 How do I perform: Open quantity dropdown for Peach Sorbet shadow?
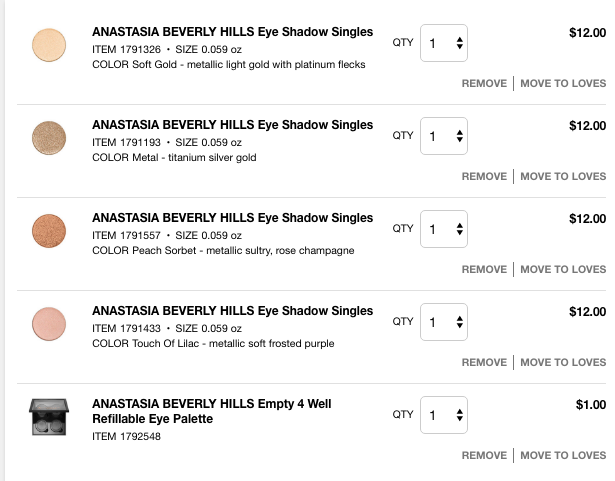[x=444, y=229]
